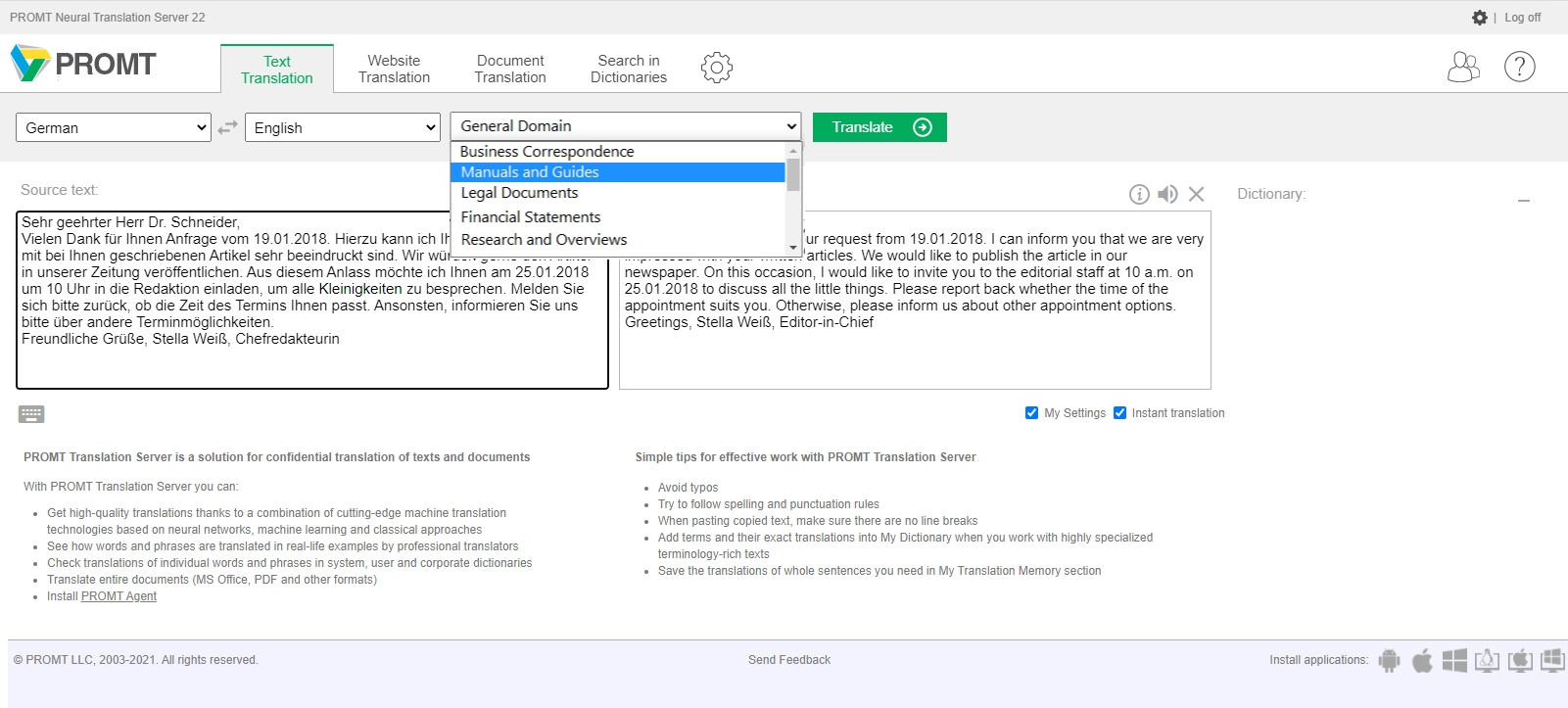
Task: Install the iOS Apple application
Action: pos(1422,661)
